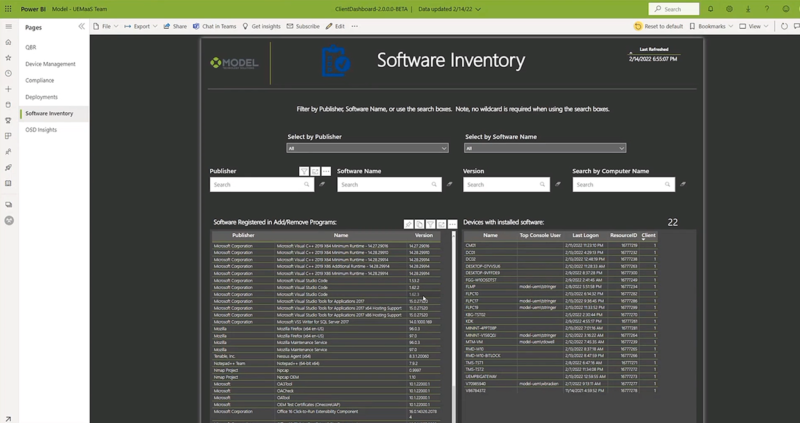The width and height of the screenshot is (800, 423).
Task: Switch to Device Management page
Action: pyautogui.click(x=50, y=64)
